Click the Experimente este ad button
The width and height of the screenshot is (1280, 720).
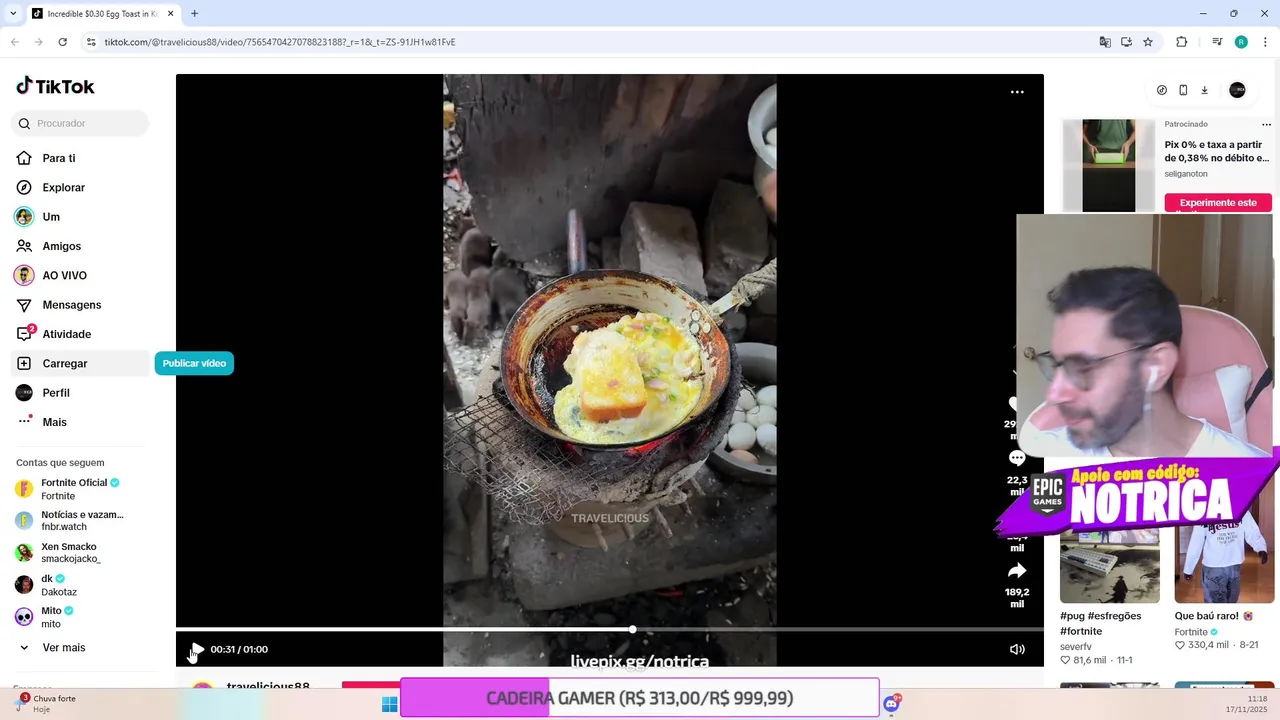1218,202
